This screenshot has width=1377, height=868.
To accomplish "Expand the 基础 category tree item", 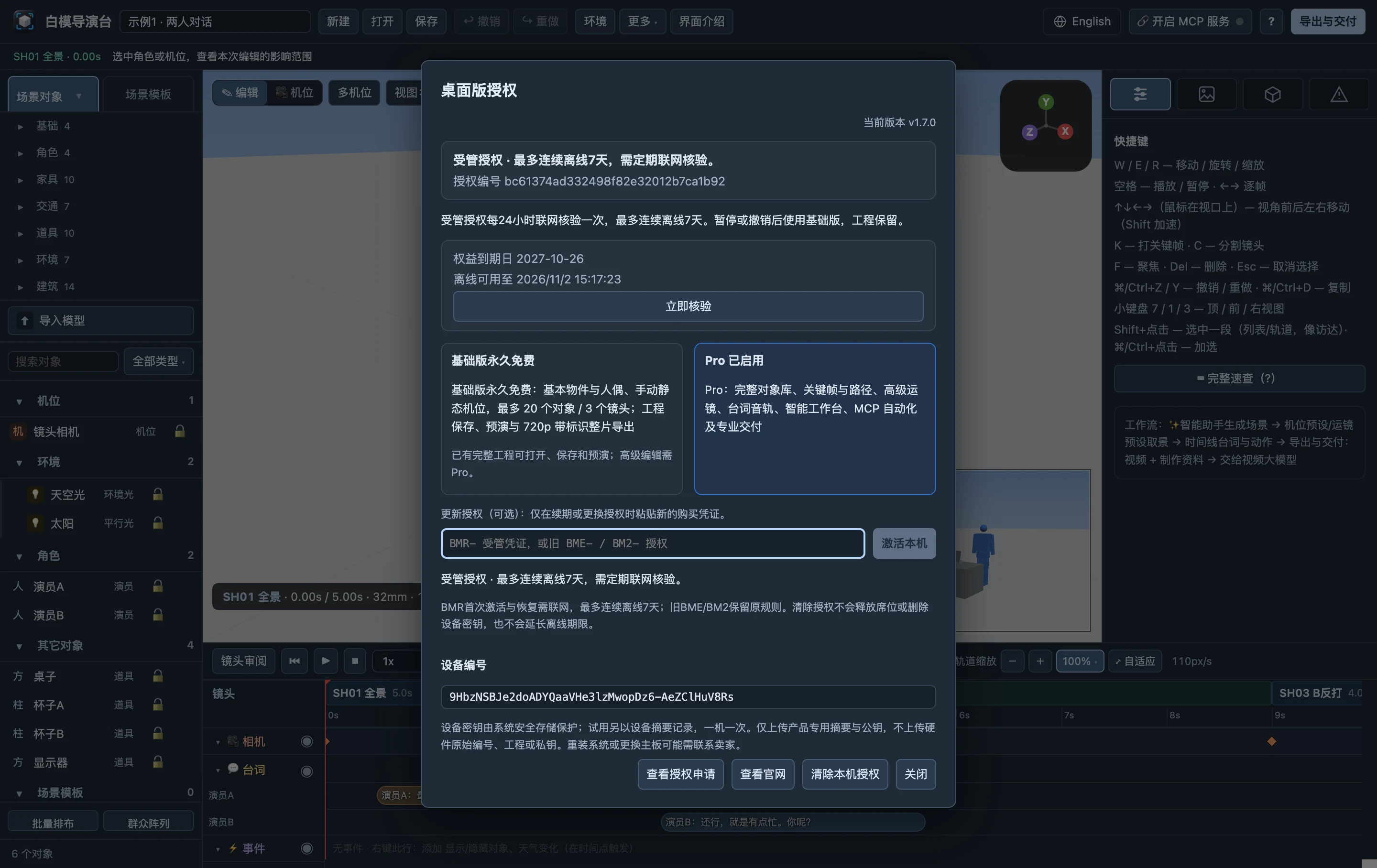I will 21,126.
